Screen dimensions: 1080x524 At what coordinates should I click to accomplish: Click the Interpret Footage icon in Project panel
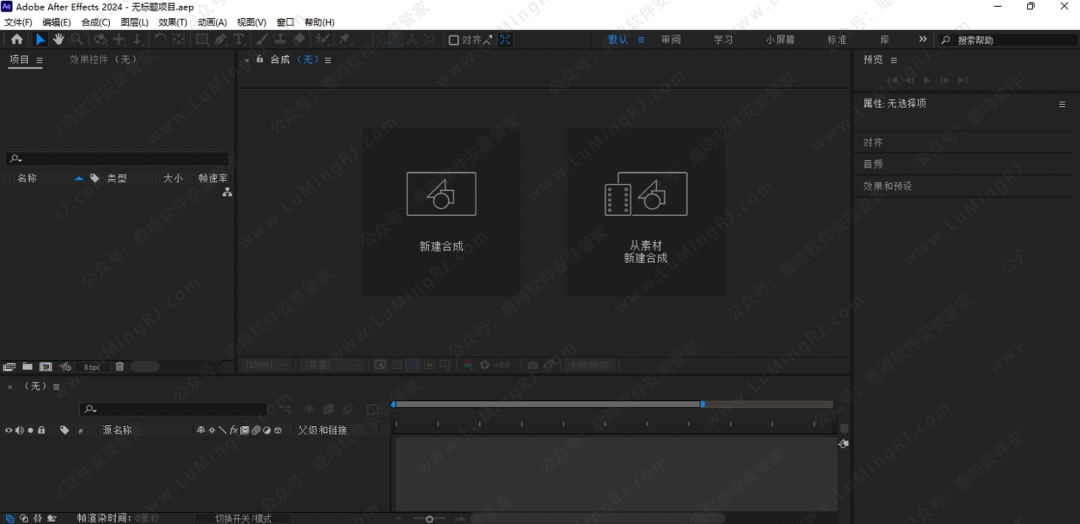point(9,367)
